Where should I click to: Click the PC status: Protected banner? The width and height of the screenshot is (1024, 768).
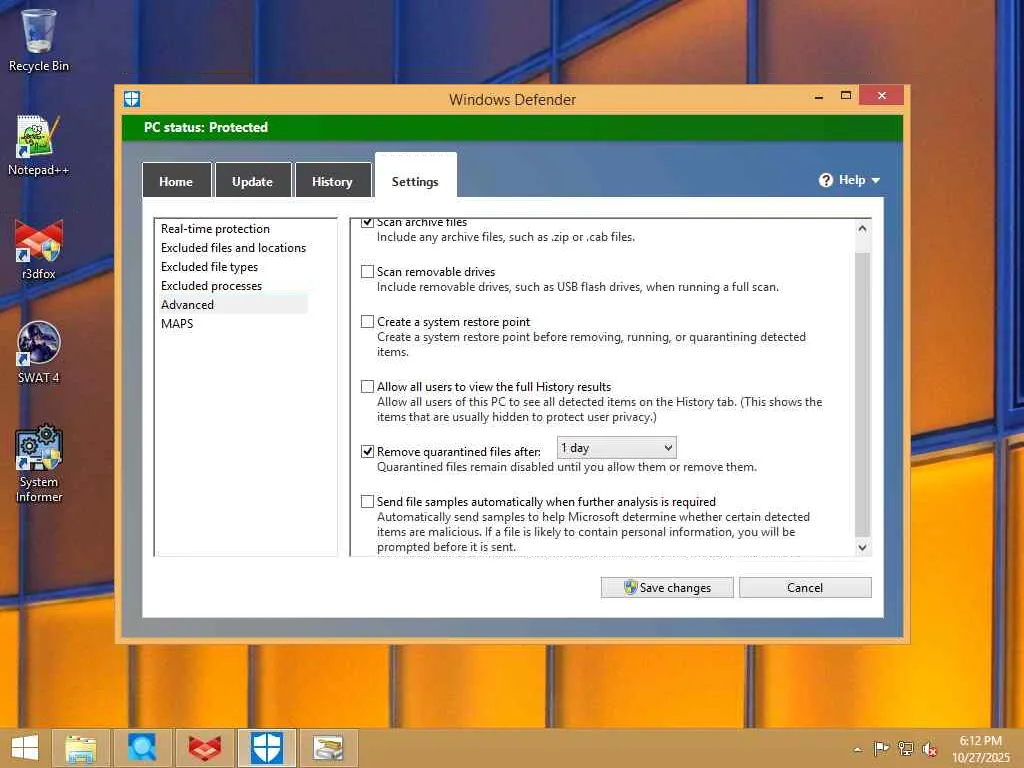(x=512, y=127)
